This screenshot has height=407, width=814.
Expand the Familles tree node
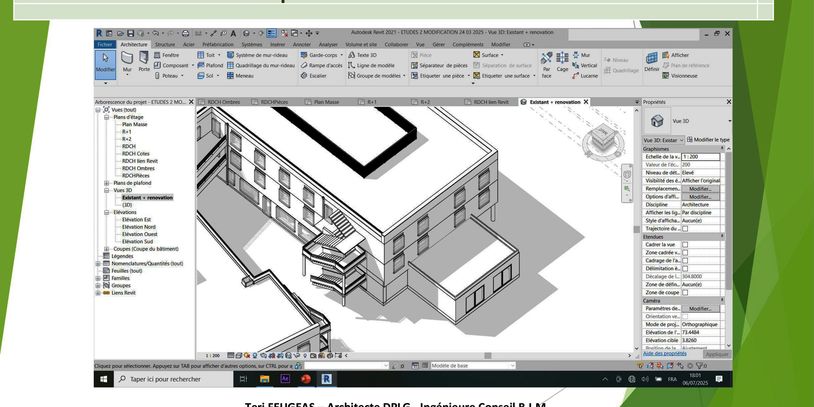tap(98, 278)
